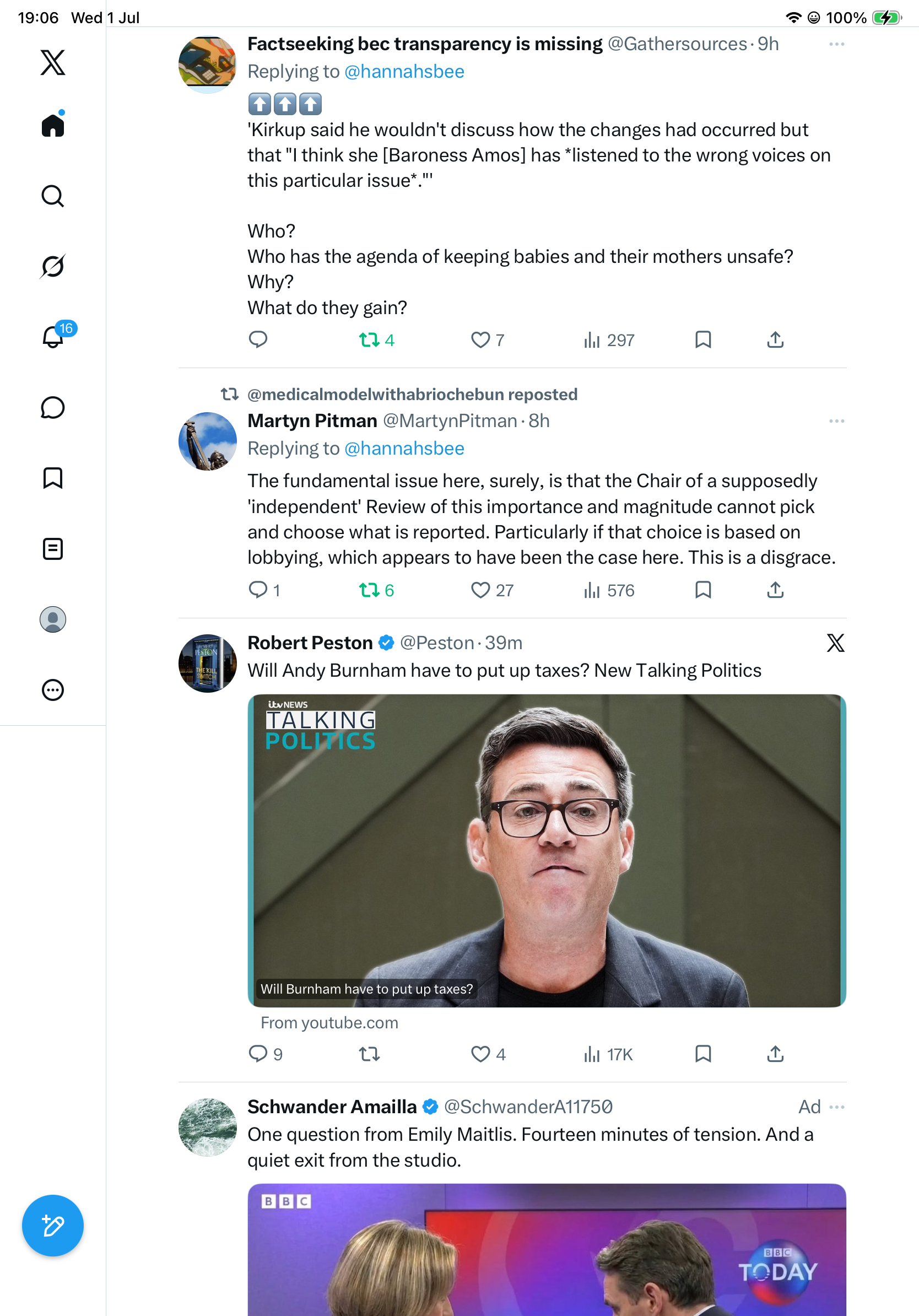Undo repost on Factseeking's reply
The height and width of the screenshot is (1316, 919).
click(370, 340)
